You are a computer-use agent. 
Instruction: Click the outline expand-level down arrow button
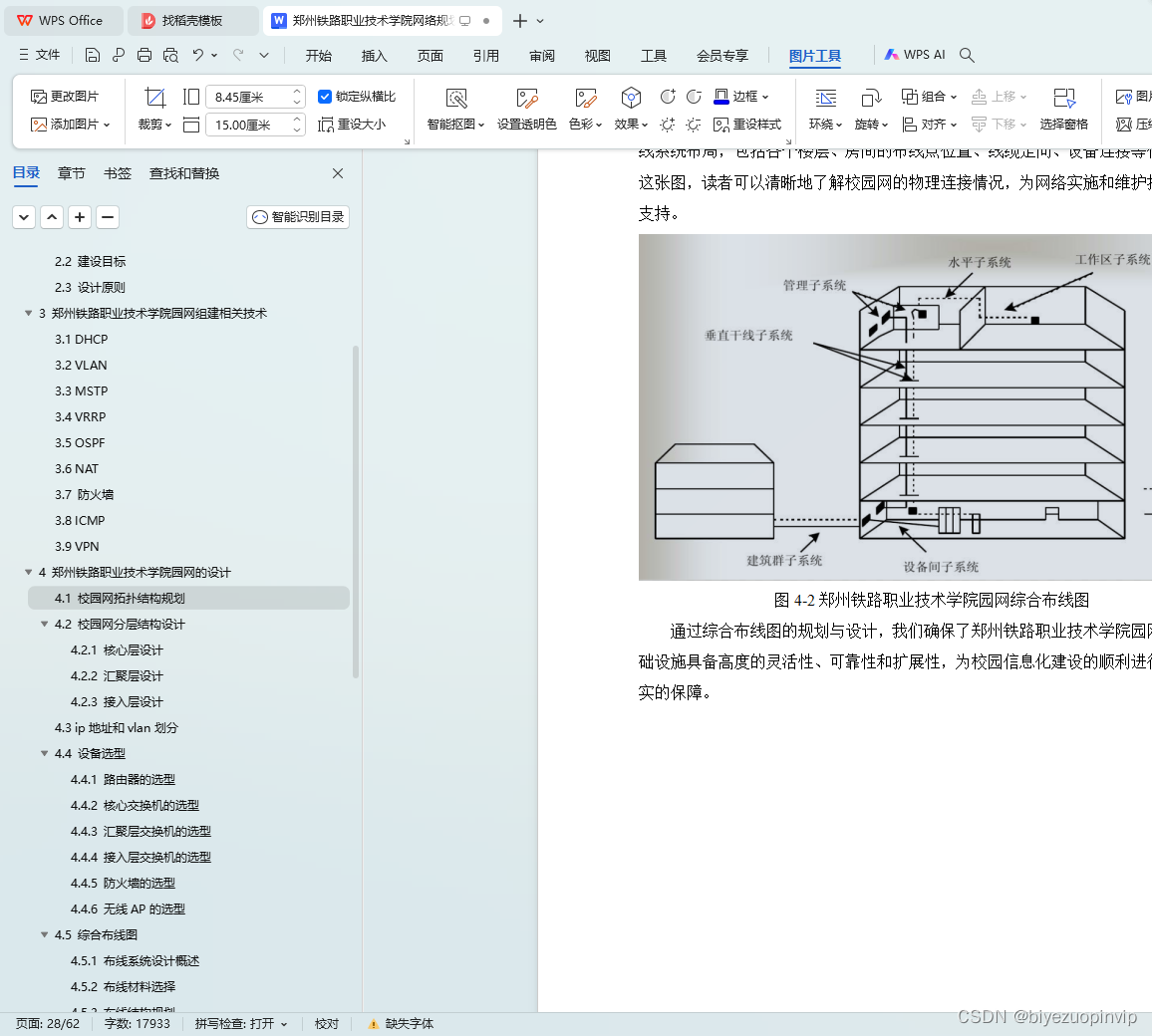tap(24, 216)
